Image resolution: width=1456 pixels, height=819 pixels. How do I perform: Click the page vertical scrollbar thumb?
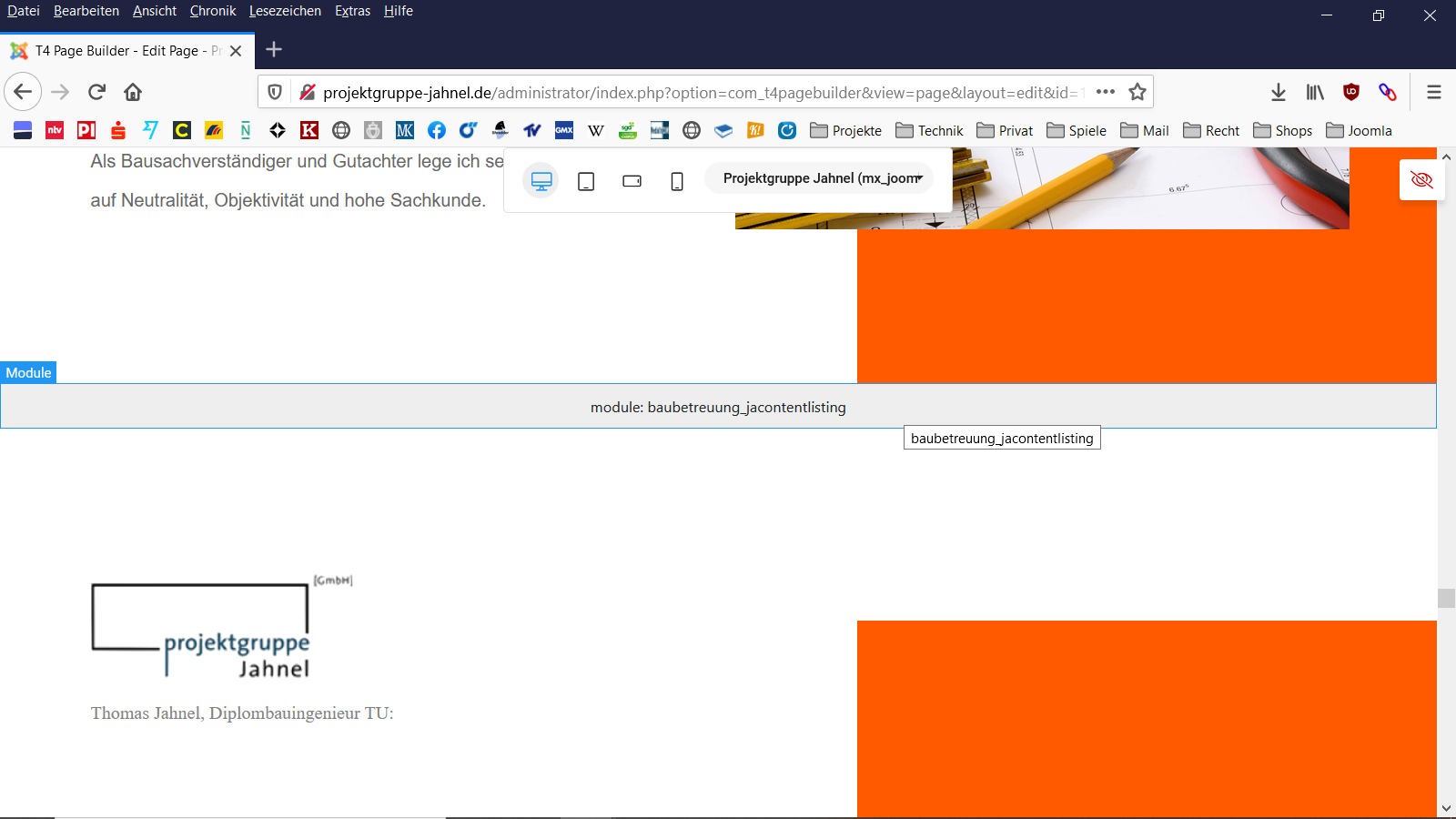click(1446, 598)
